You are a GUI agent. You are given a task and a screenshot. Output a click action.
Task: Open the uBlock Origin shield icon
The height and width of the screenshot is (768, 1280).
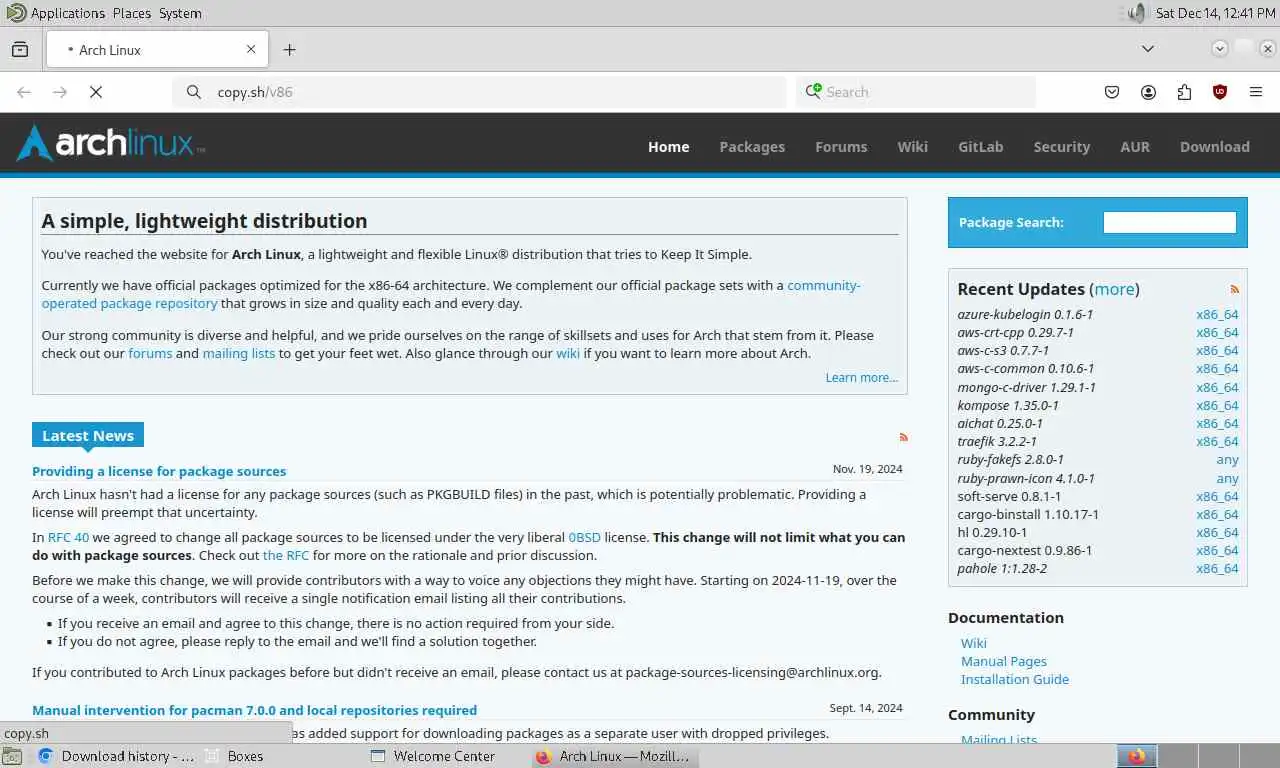coord(1220,92)
